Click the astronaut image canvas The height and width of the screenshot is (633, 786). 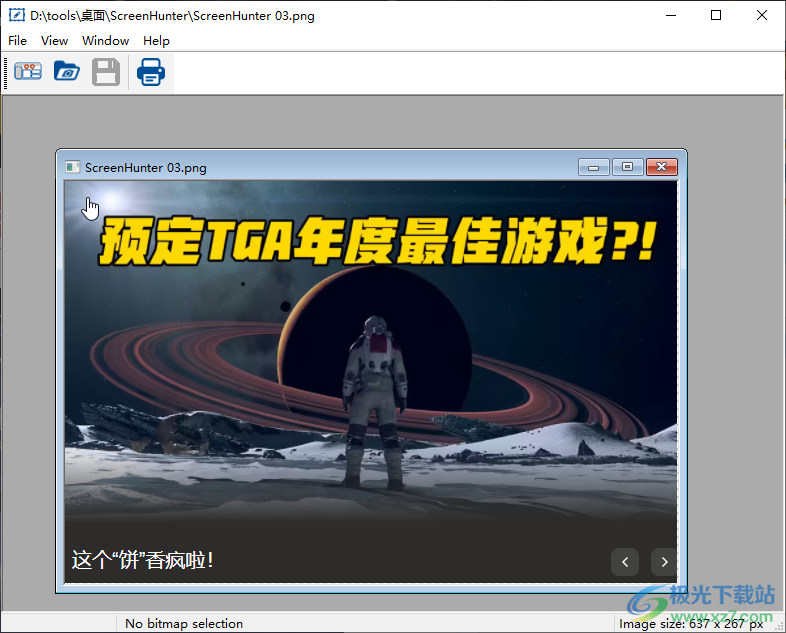pos(370,381)
